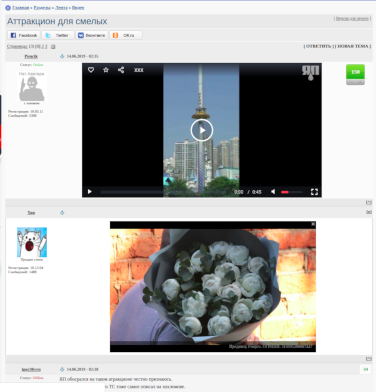Share the topic on Facebook

point(24,35)
